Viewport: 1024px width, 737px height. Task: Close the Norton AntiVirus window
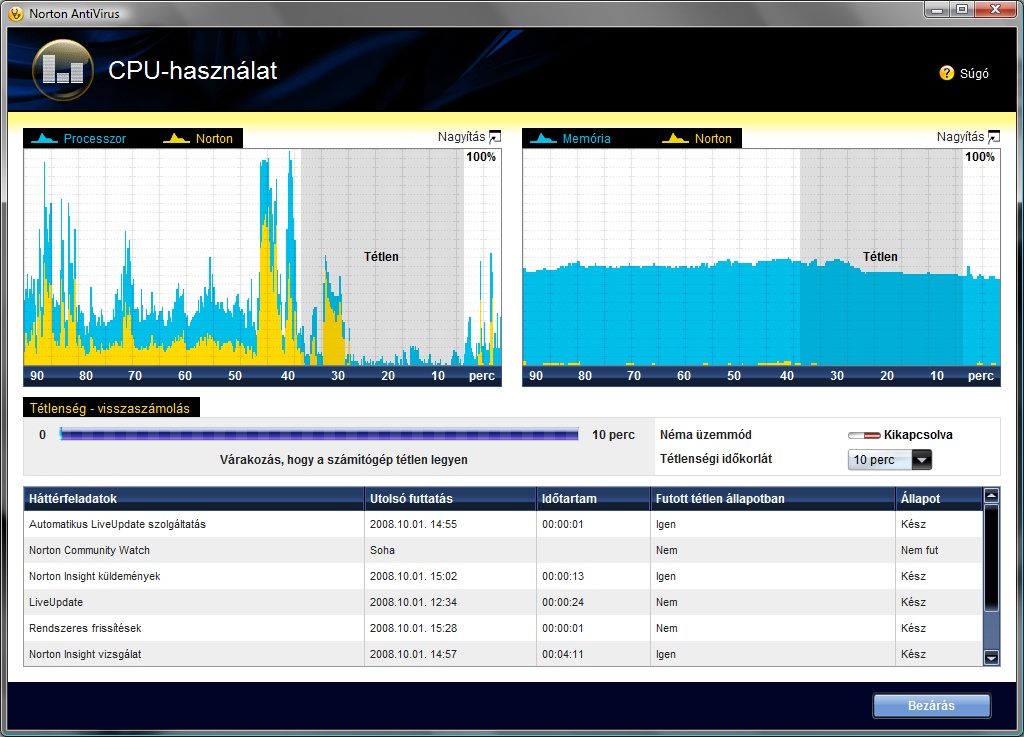995,10
